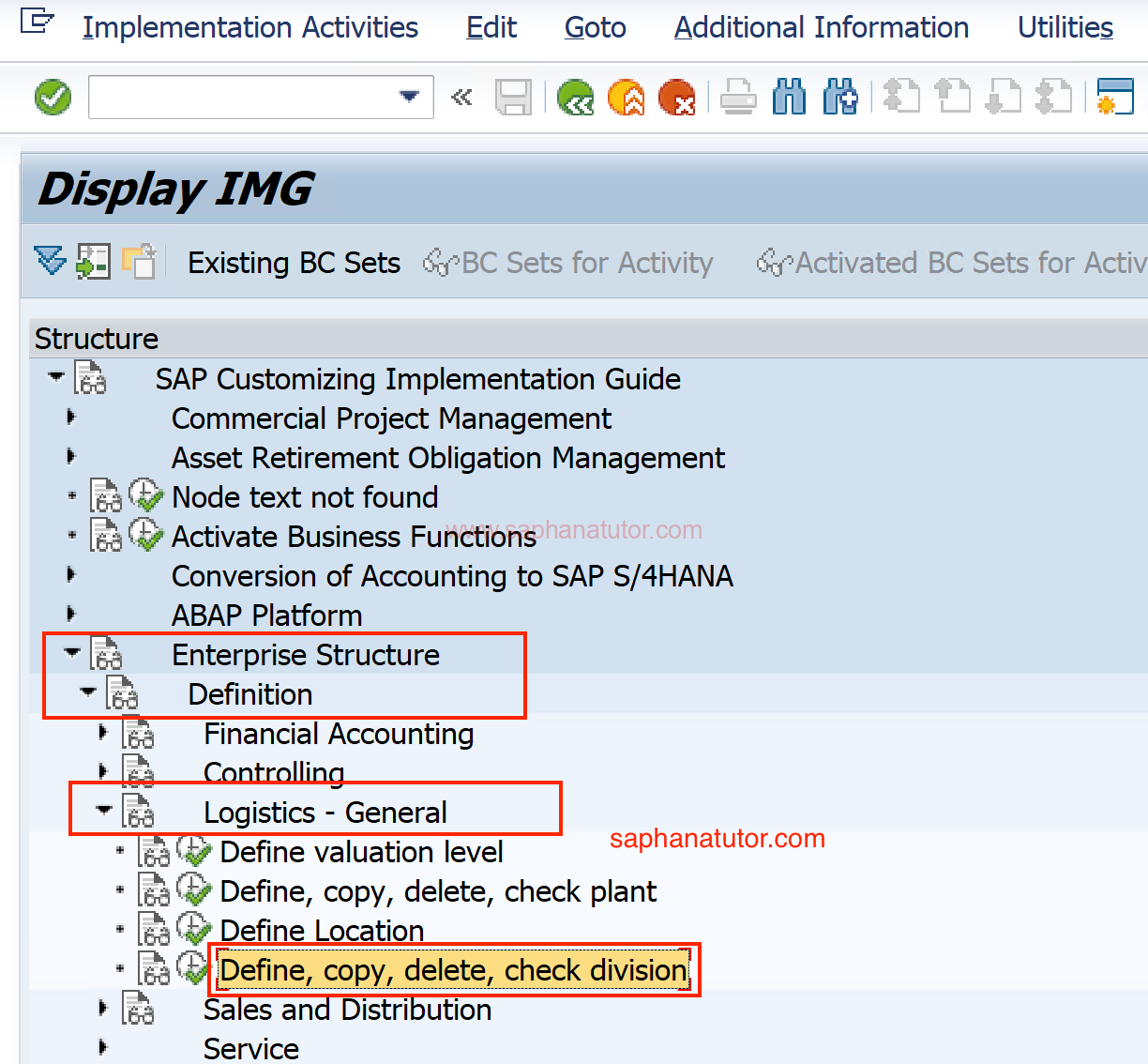The height and width of the screenshot is (1064, 1148).
Task: Select Define, copy, delete, check plant text
Action: [x=438, y=891]
